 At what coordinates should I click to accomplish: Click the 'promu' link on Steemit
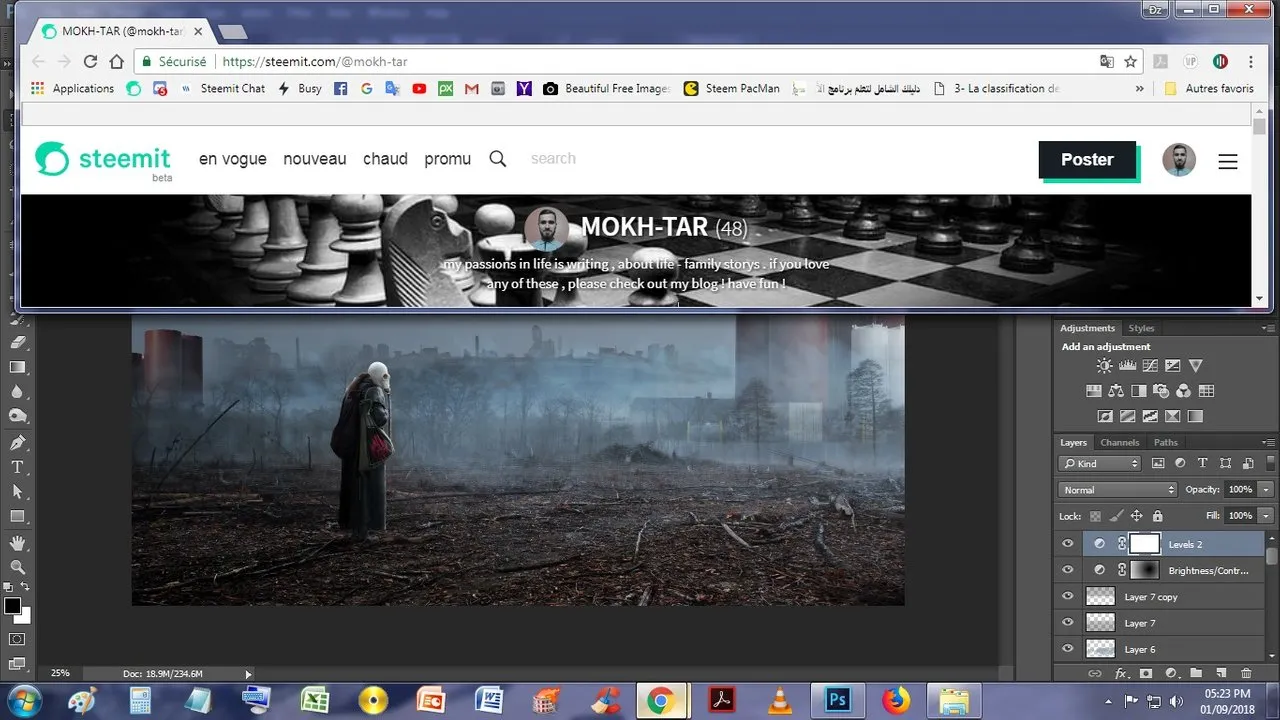point(447,159)
